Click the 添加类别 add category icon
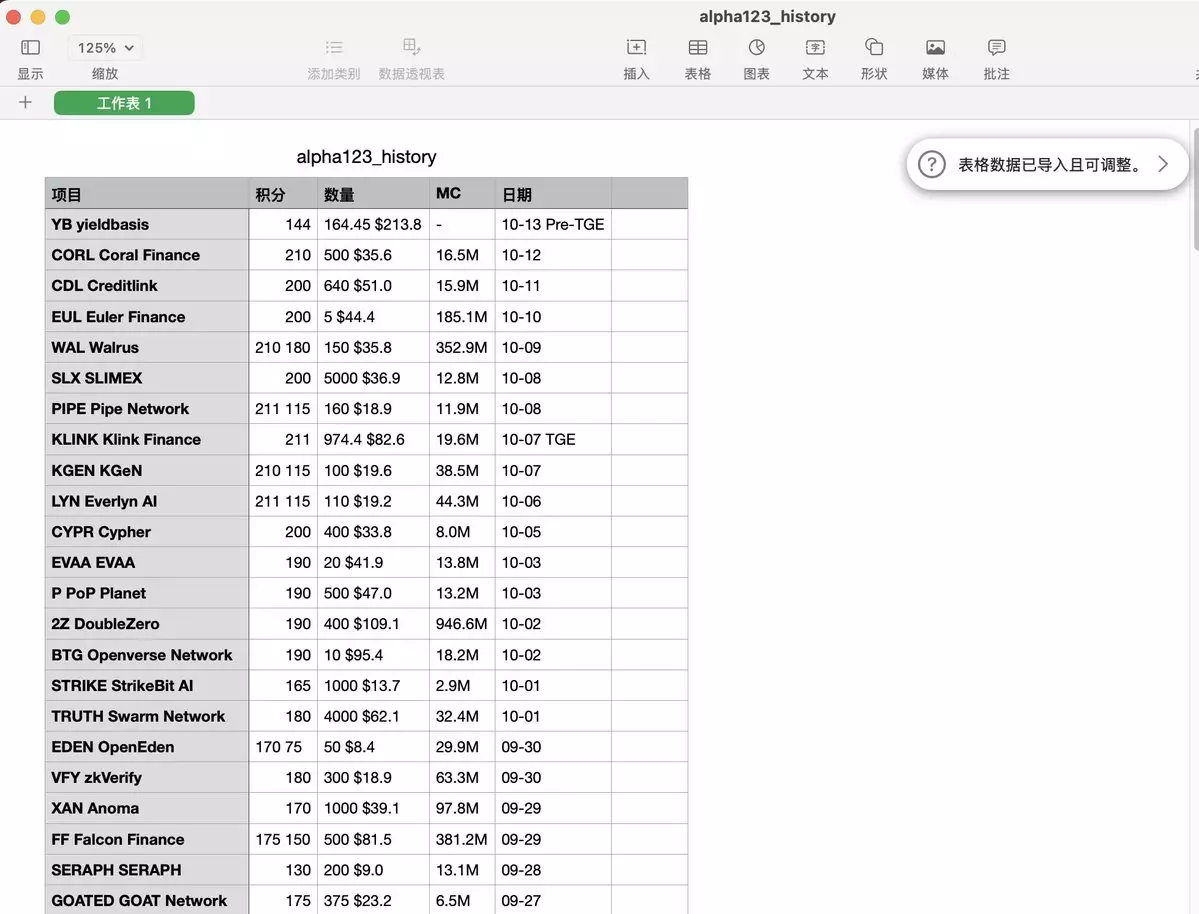Screen dimensions: 1199x914 [334, 47]
